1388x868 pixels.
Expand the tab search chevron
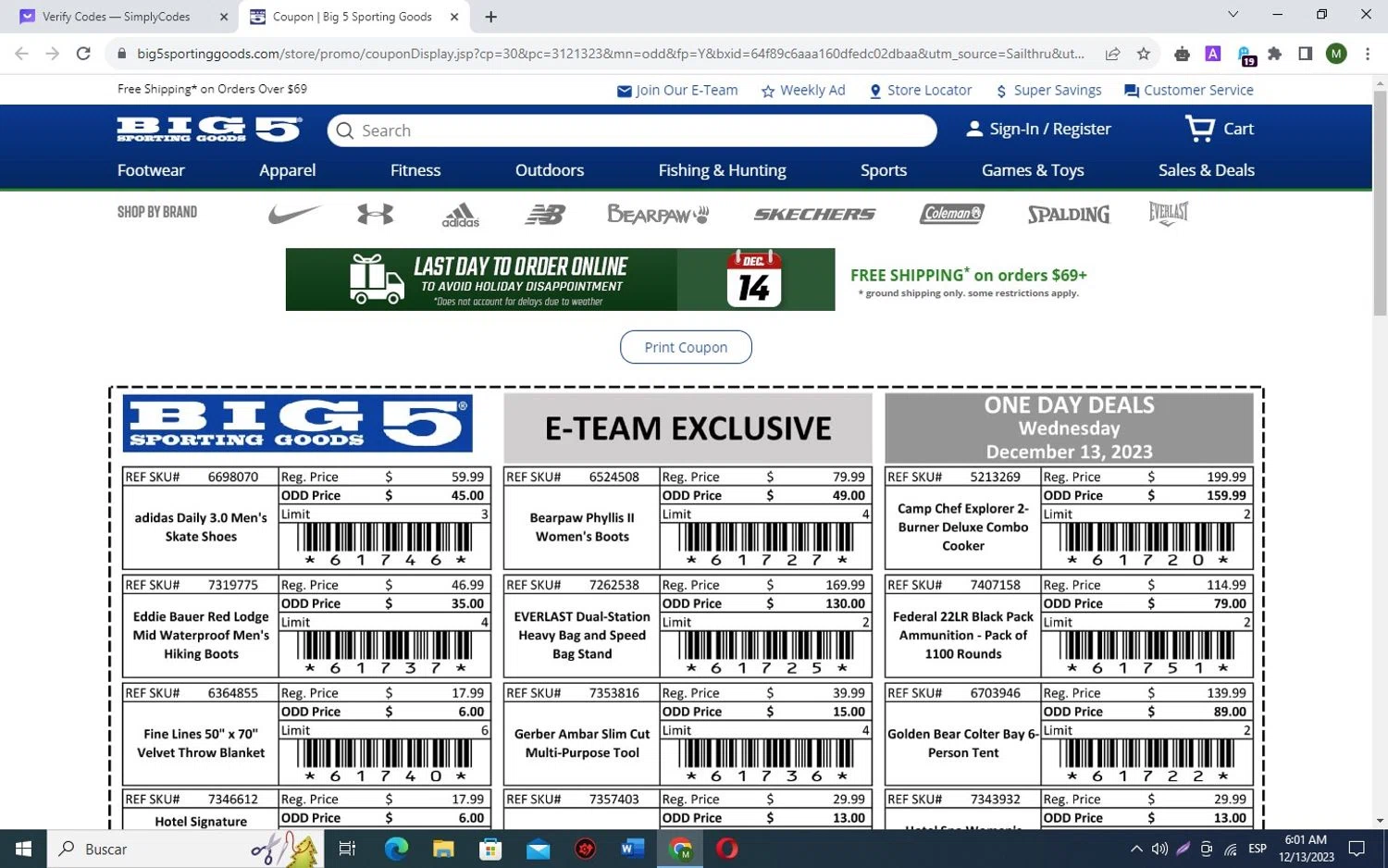[1233, 15]
